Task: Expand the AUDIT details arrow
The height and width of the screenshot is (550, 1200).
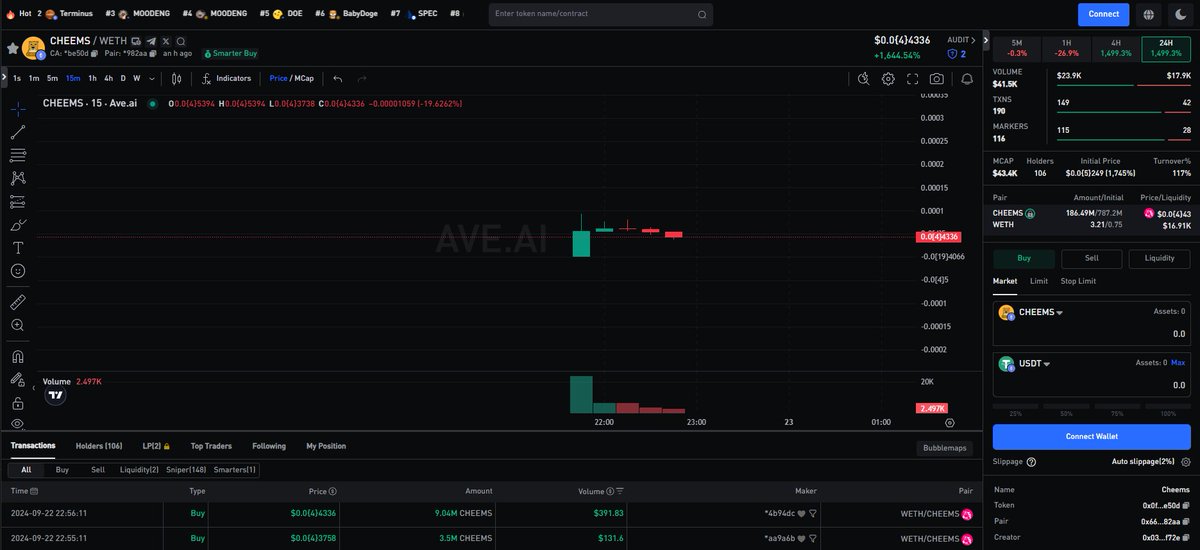Action: click(x=971, y=40)
